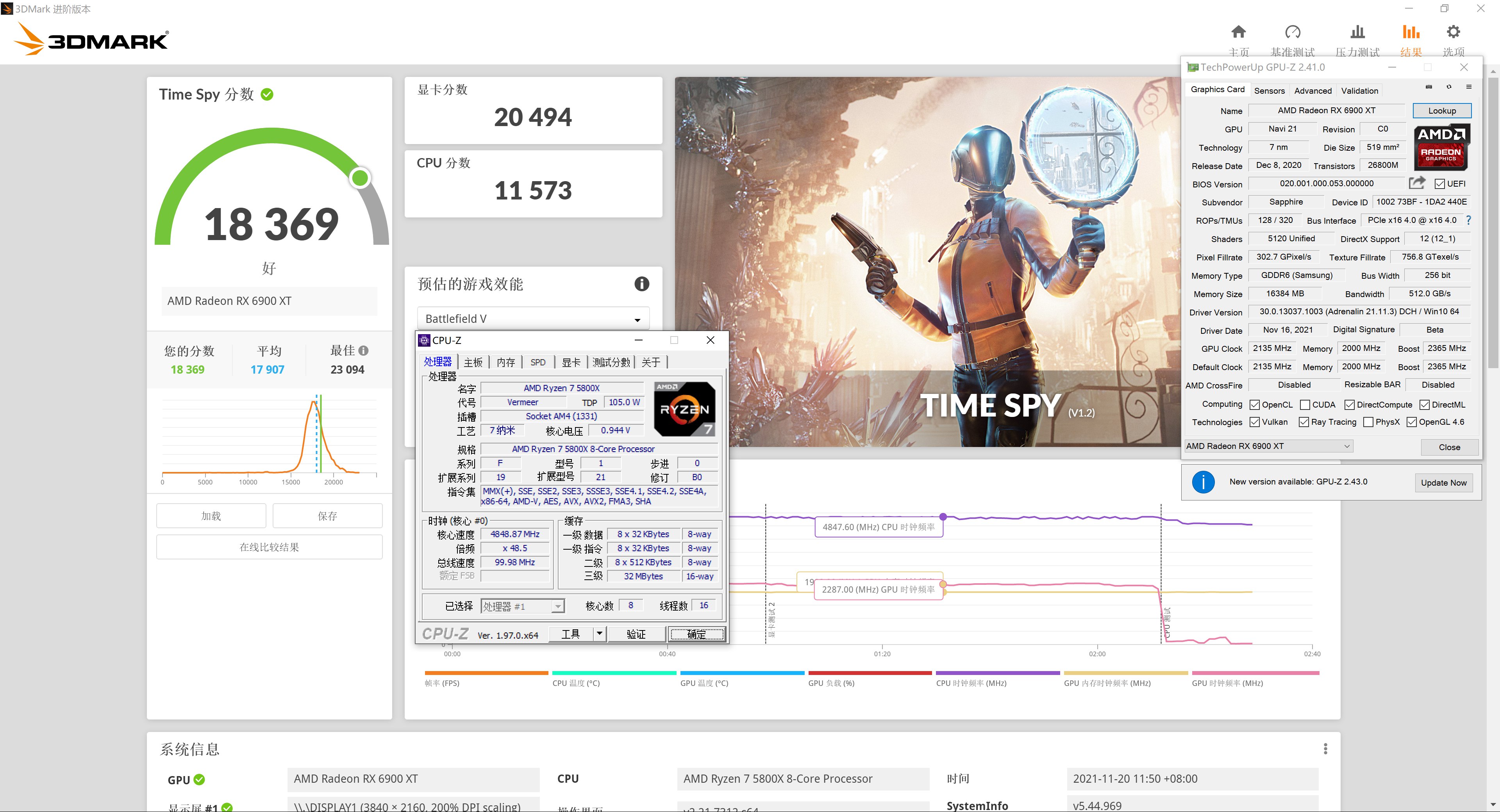Click the GPU-Z screenshot camera icon

(x=1430, y=86)
